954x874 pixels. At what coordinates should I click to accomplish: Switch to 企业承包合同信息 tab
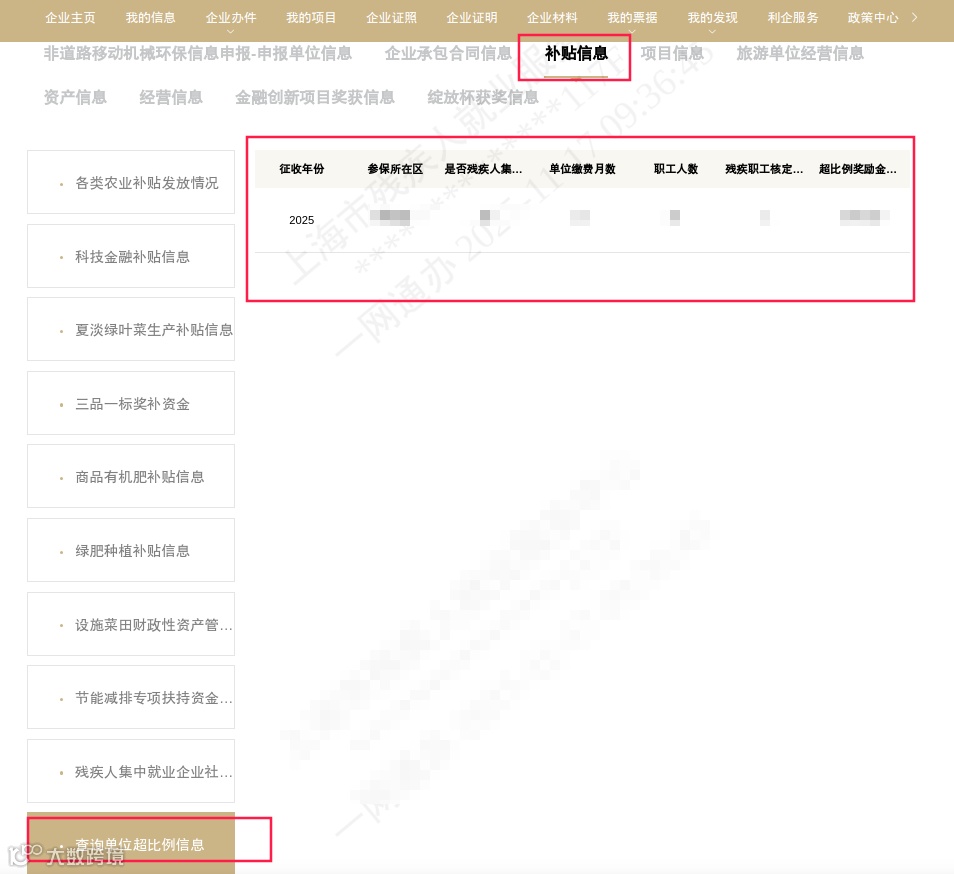pyautogui.click(x=448, y=54)
